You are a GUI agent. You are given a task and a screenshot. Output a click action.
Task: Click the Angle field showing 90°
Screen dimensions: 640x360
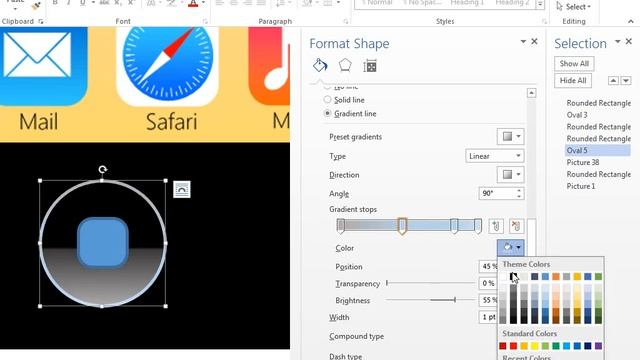[497, 193]
